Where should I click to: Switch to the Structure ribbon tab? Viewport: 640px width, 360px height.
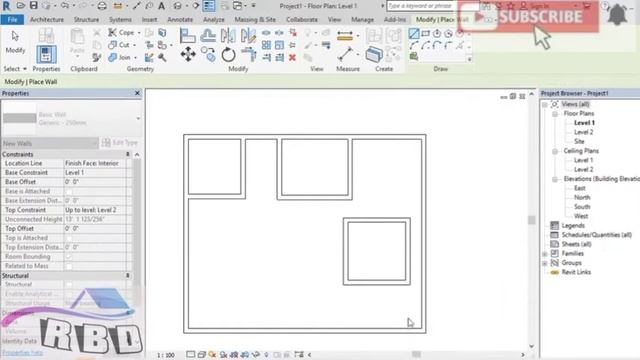87,20
